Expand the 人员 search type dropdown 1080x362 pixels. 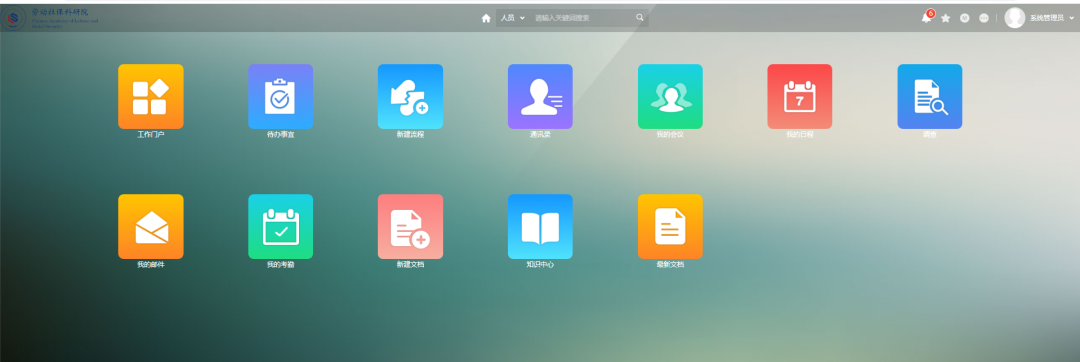512,18
